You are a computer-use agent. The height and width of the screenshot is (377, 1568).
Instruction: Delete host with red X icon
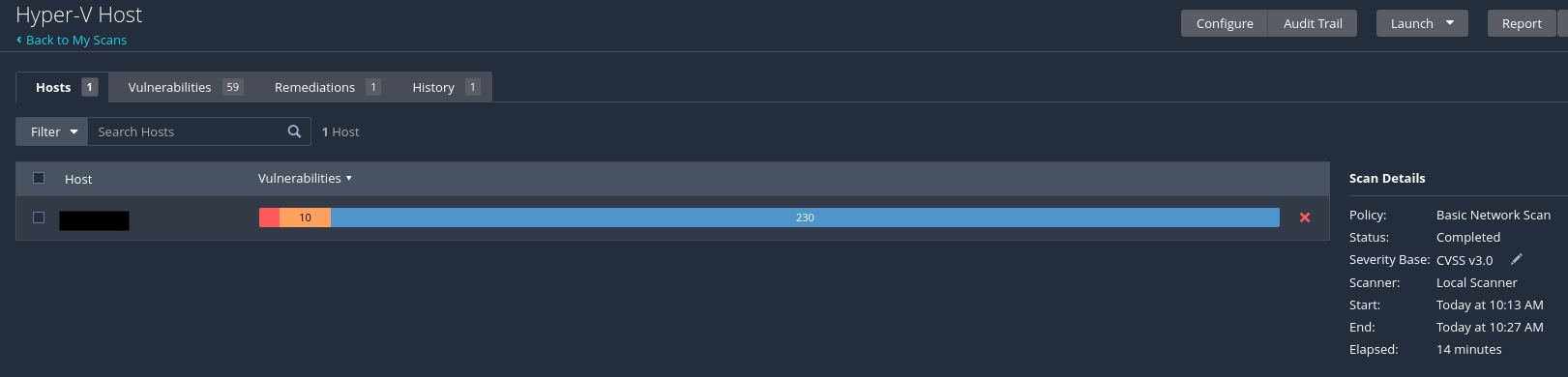coord(1305,217)
